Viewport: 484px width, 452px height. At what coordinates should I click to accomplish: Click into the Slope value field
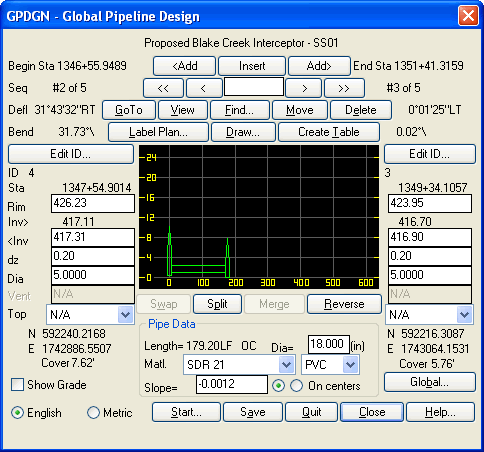click(232, 384)
